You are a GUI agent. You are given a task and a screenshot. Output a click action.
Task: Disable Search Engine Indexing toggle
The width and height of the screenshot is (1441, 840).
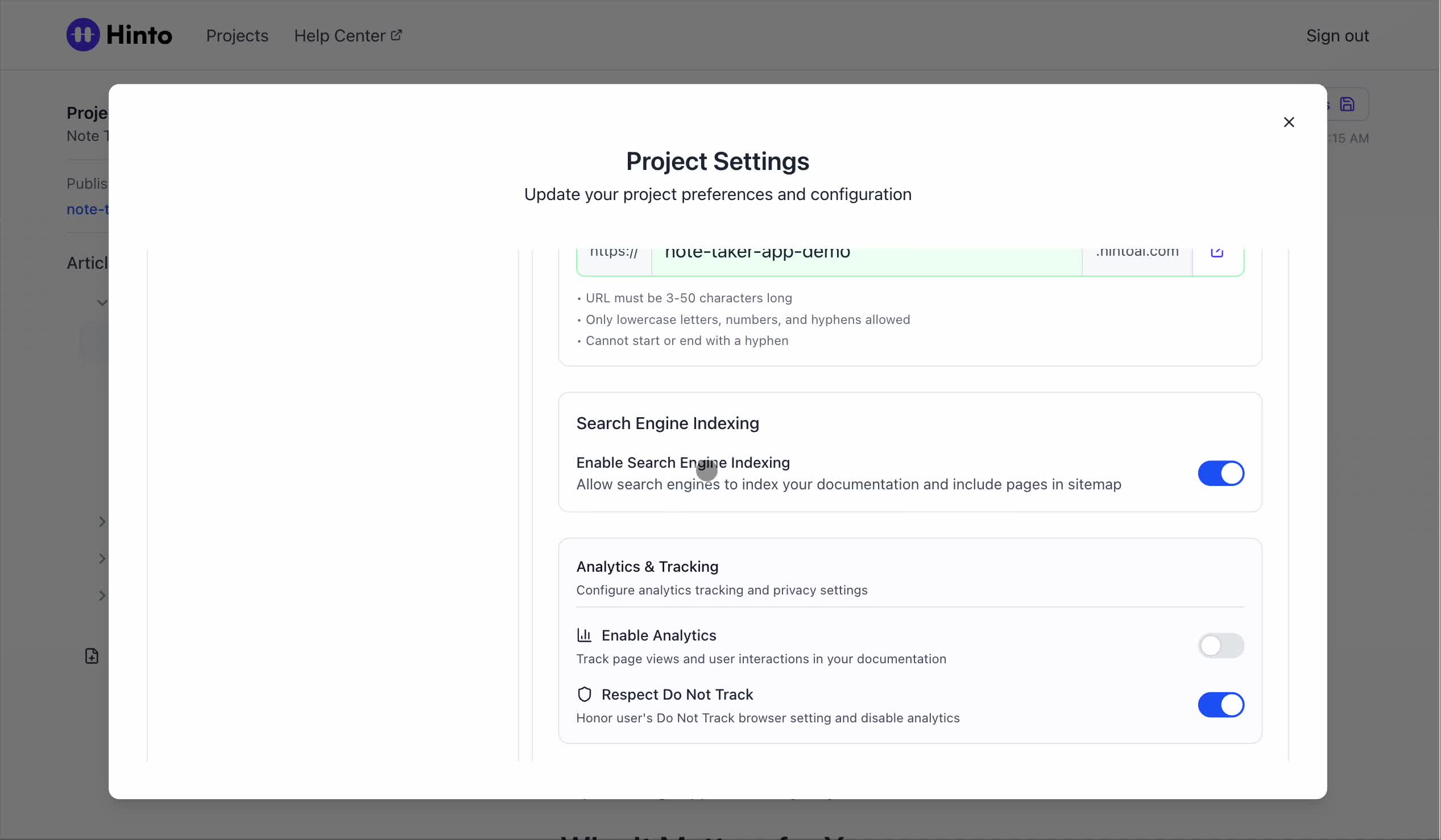[1220, 473]
